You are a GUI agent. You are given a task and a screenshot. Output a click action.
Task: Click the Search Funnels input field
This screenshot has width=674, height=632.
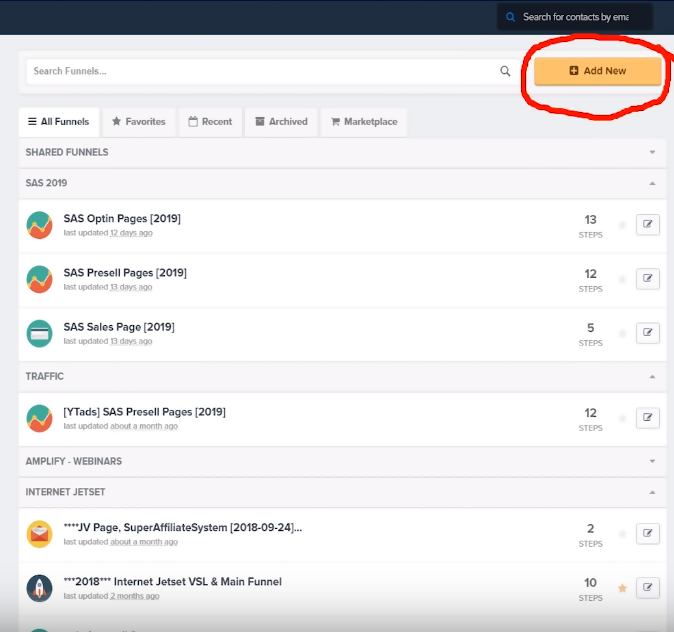[273, 71]
